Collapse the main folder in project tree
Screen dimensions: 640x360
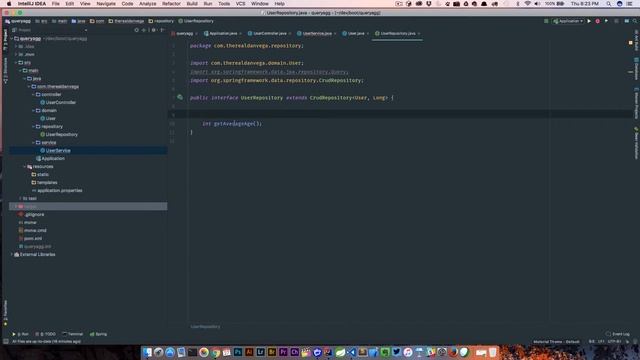[x=20, y=71]
